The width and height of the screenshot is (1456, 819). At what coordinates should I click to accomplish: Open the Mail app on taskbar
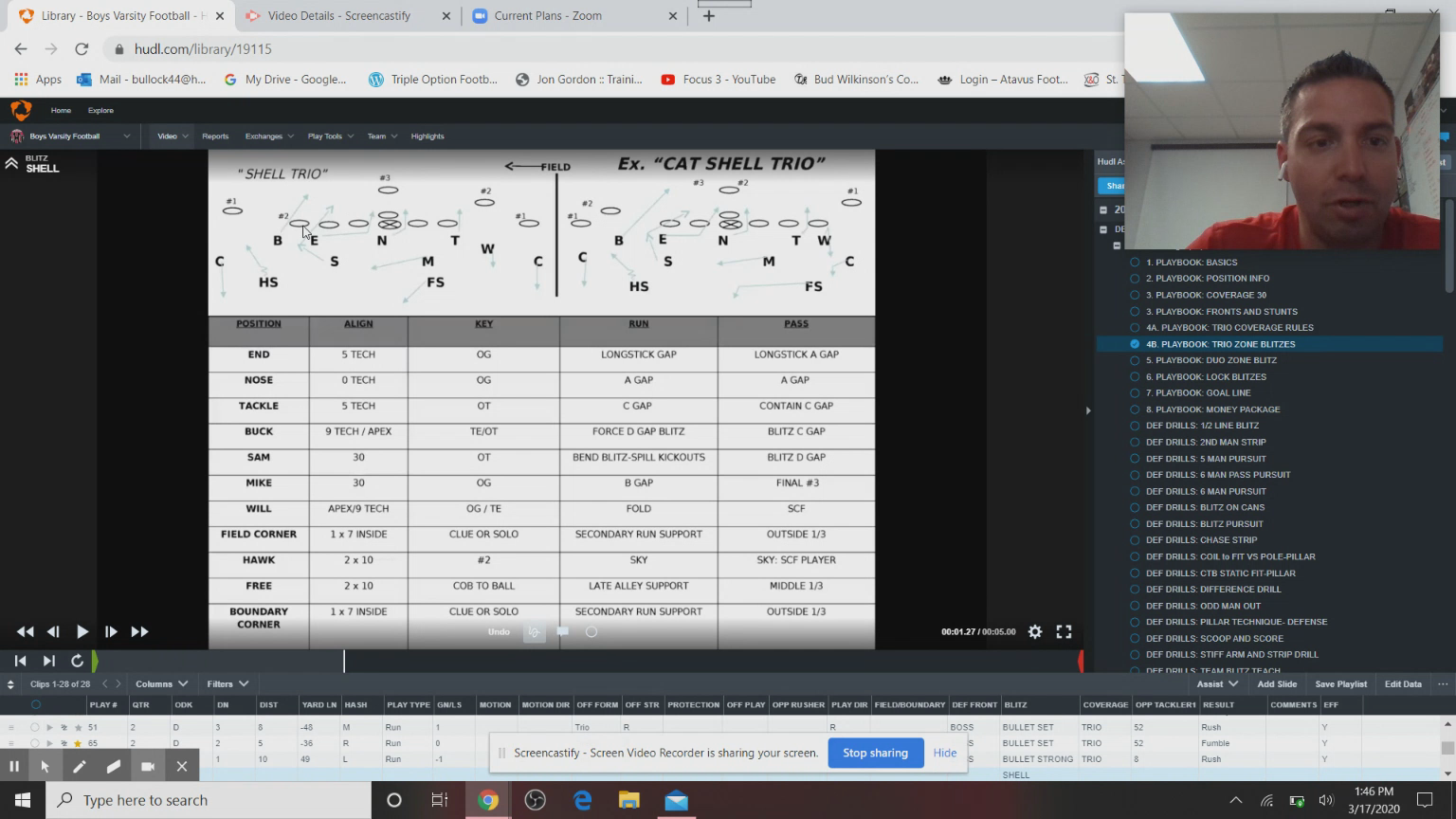(x=677, y=800)
